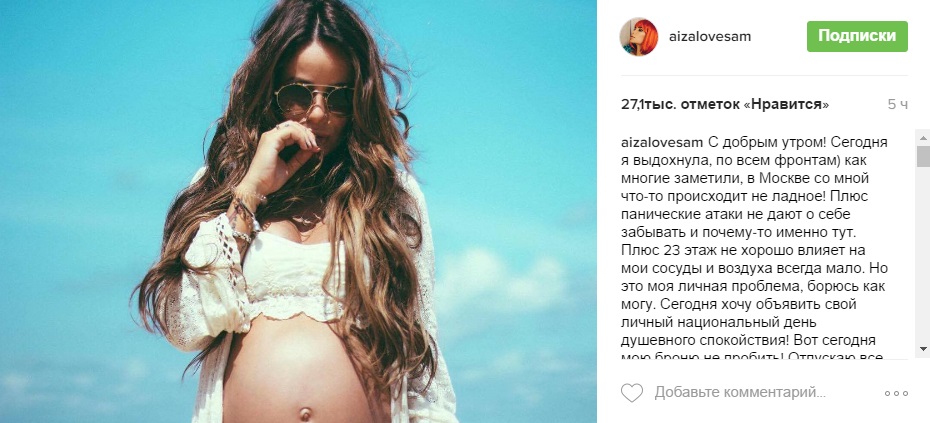This screenshot has height=423, width=930.
Task: Click aizalovesam profile avatar
Action: click(x=639, y=36)
